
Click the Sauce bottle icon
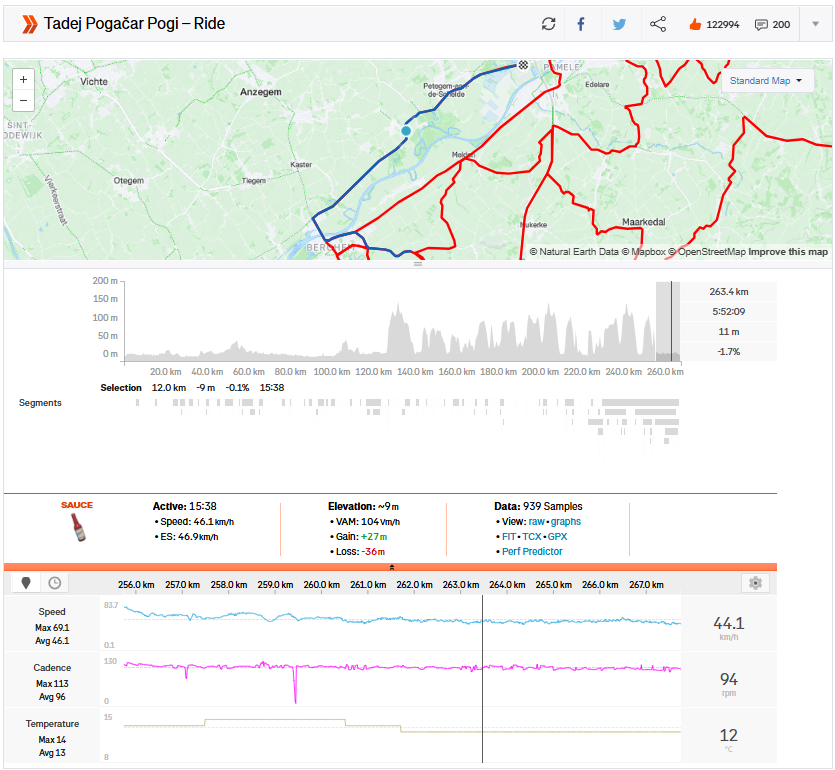(x=77, y=527)
